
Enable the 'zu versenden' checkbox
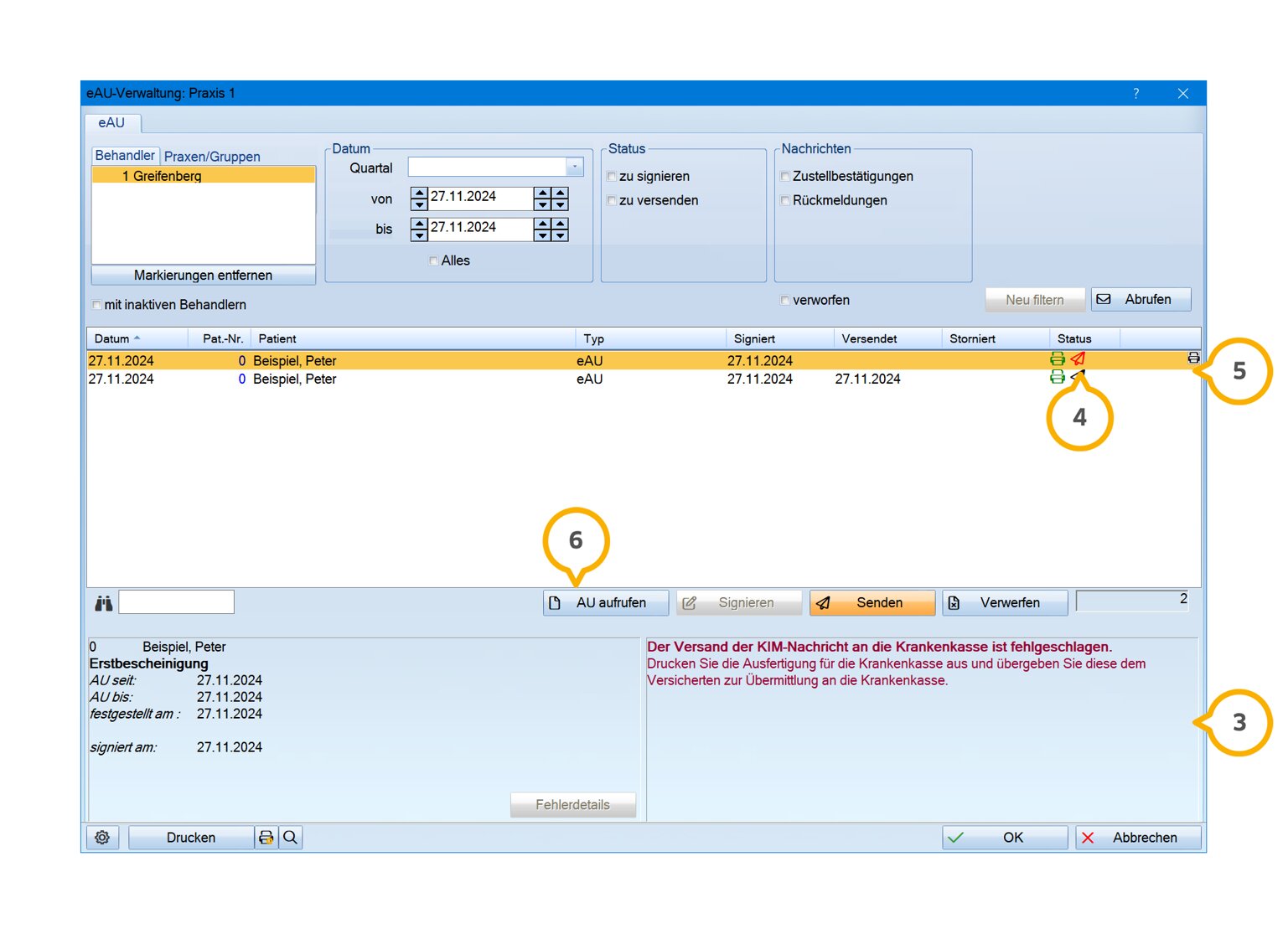pyautogui.click(x=612, y=201)
